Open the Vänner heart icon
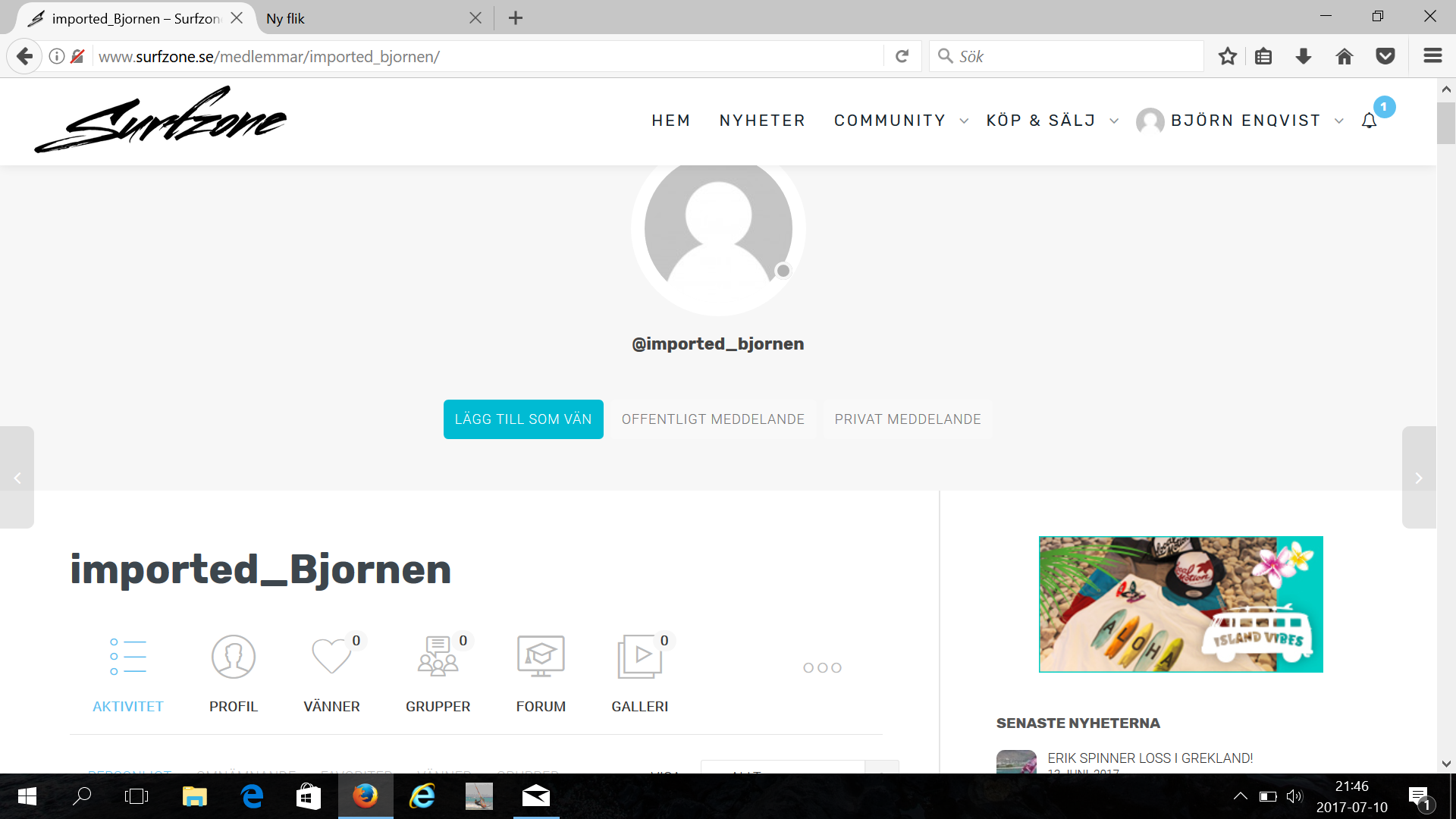The image size is (1456, 819). 331,656
